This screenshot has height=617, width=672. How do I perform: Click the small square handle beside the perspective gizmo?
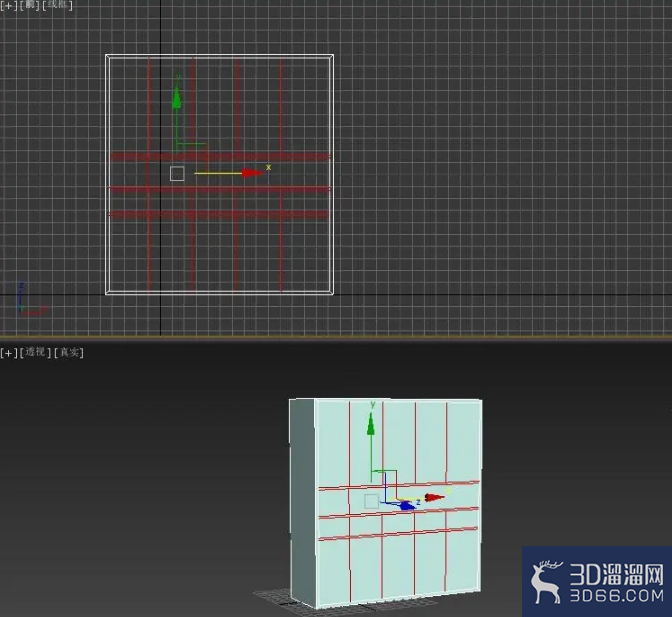coord(372,501)
